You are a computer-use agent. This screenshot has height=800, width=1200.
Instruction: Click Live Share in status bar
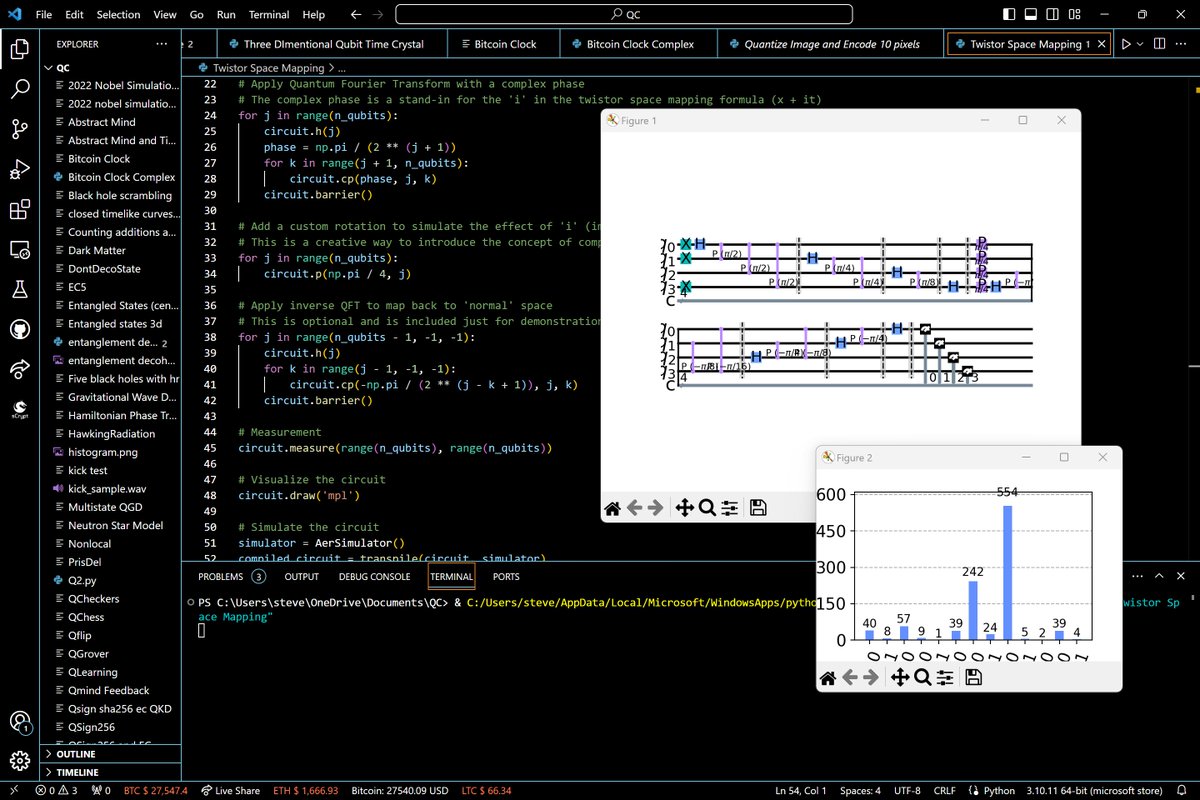coord(231,791)
